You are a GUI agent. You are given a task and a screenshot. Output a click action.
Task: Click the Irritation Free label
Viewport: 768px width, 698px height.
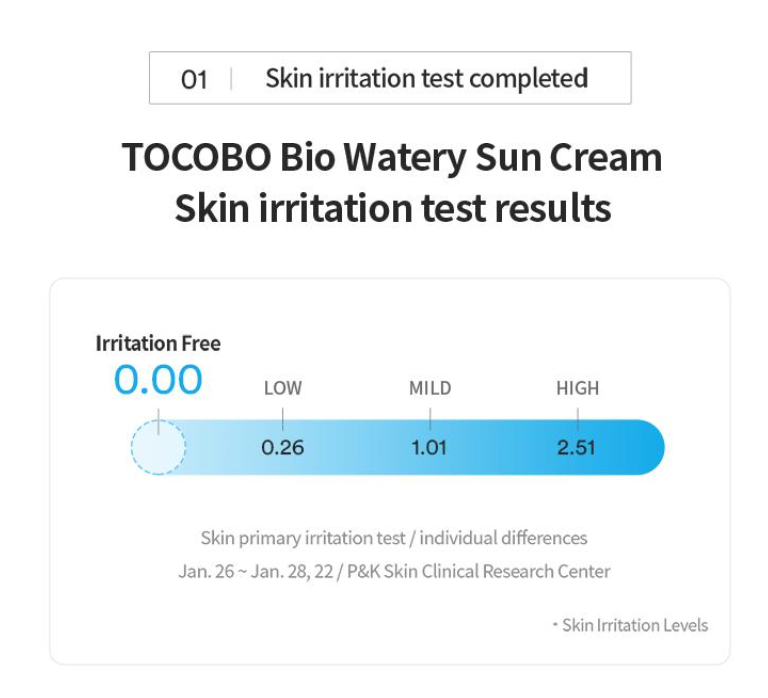coord(158,343)
